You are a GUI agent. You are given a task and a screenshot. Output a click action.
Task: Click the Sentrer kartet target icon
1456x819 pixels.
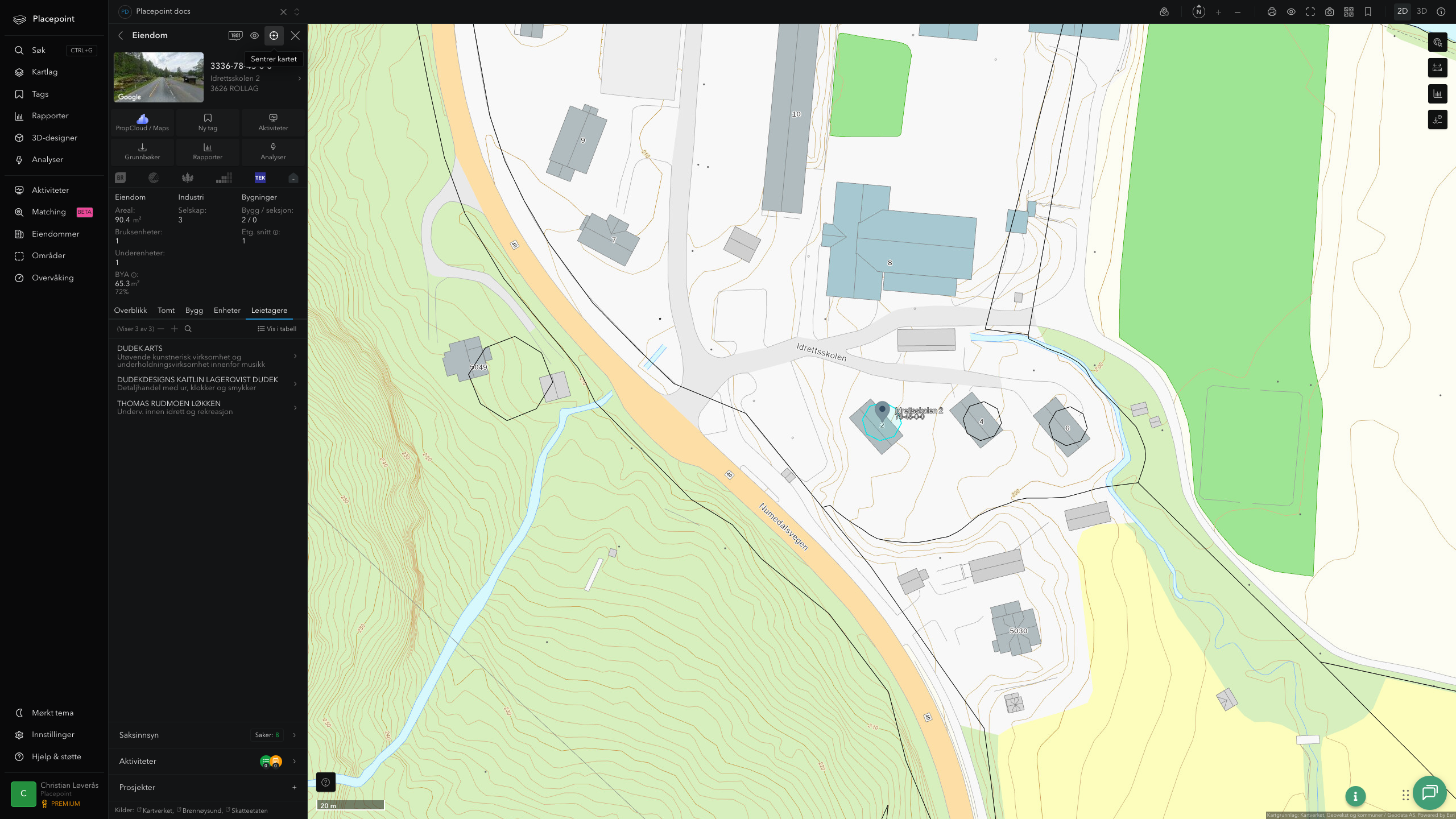274,35
